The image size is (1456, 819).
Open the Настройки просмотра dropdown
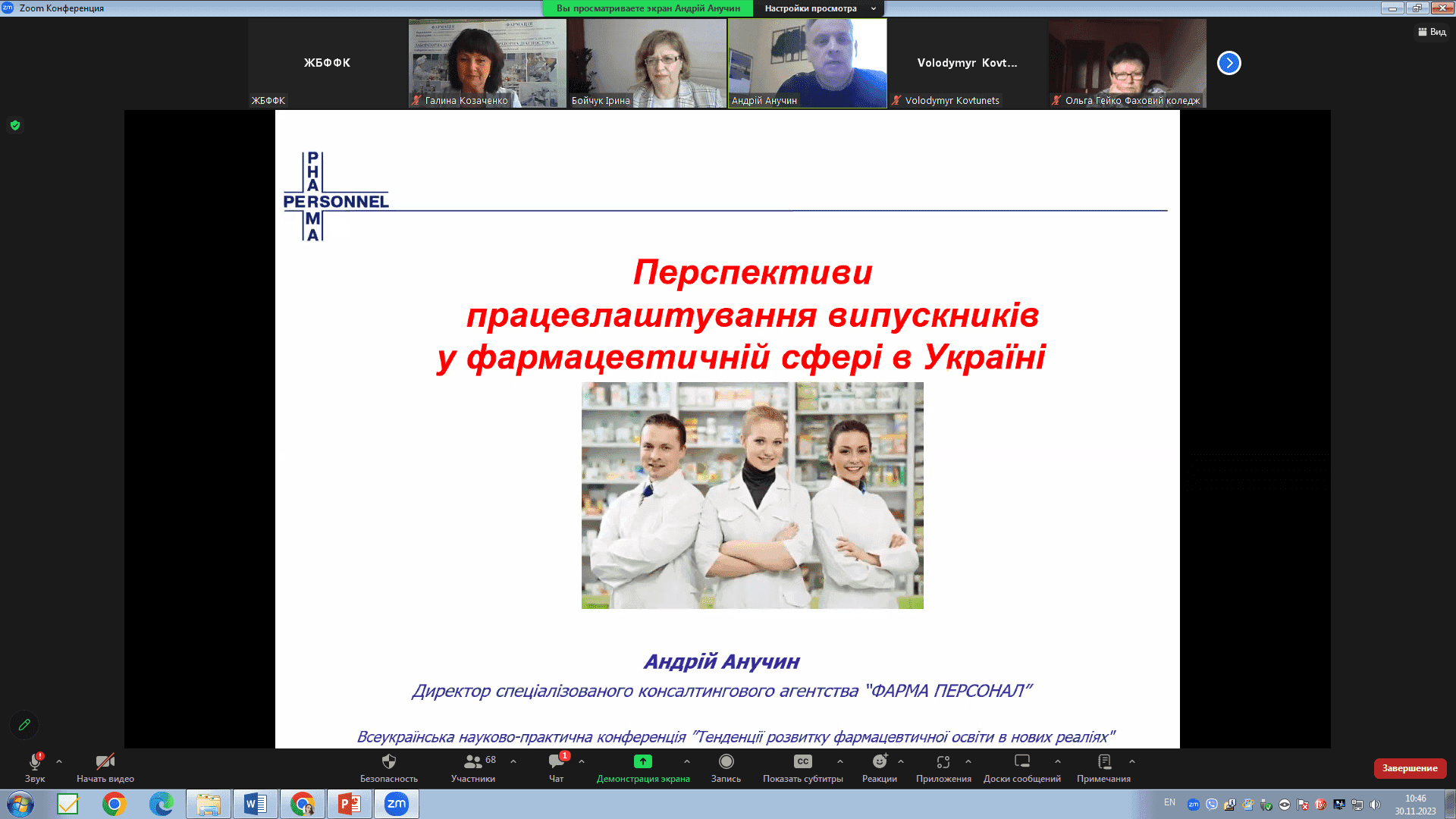pos(819,8)
